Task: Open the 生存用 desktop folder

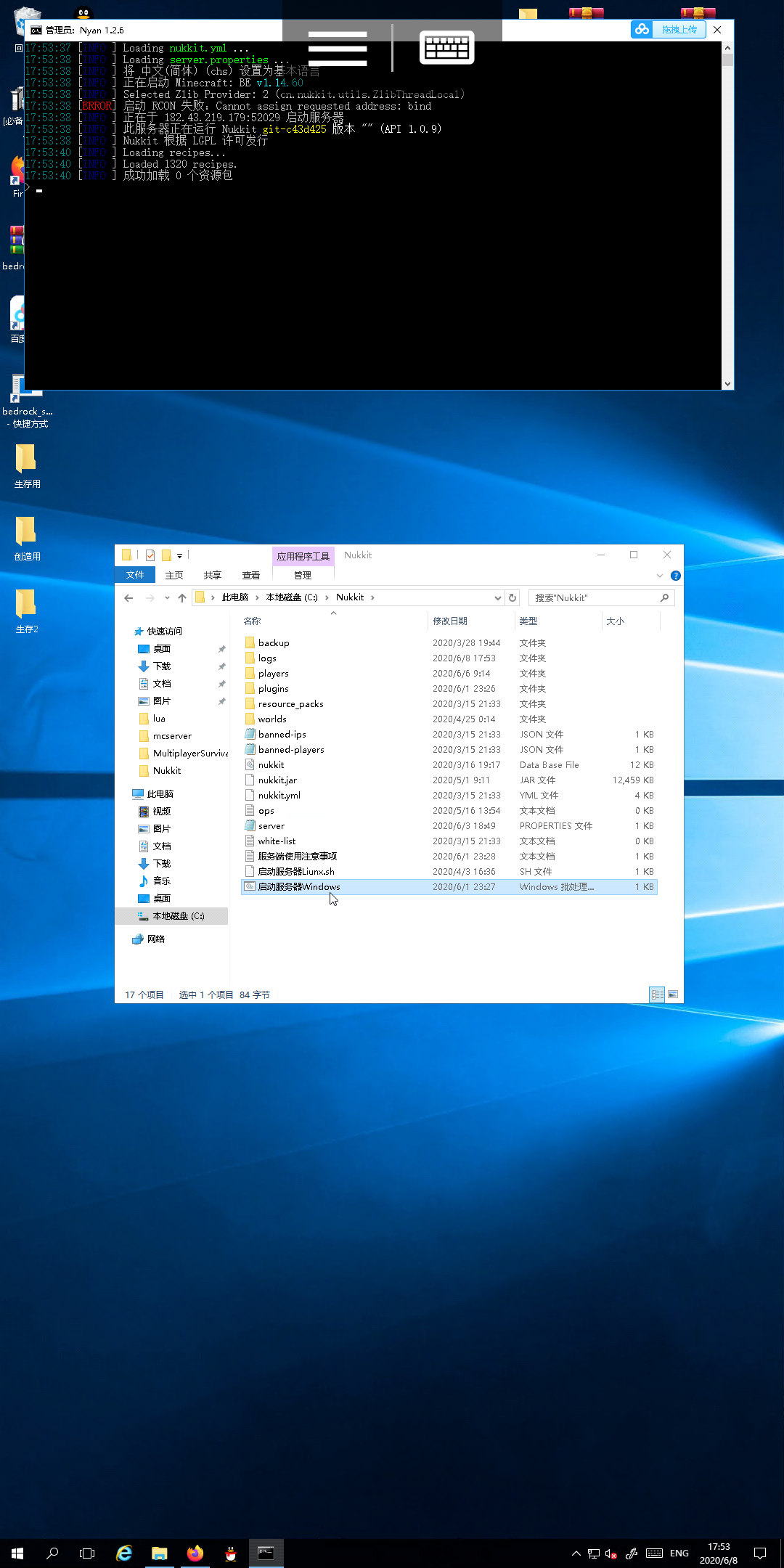Action: pos(27,466)
